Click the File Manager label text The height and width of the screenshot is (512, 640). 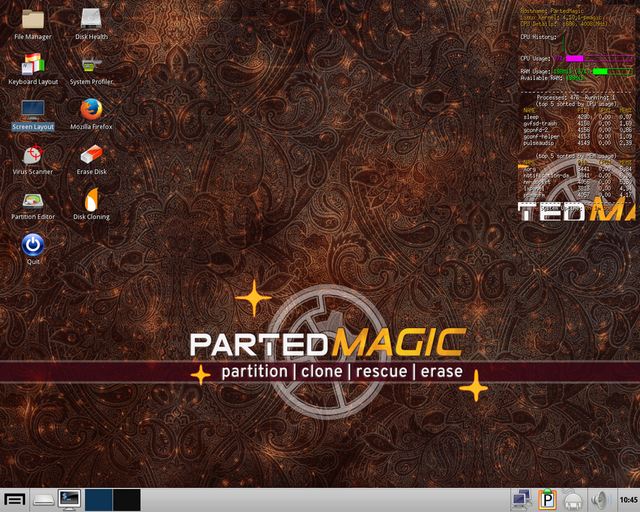(33, 37)
